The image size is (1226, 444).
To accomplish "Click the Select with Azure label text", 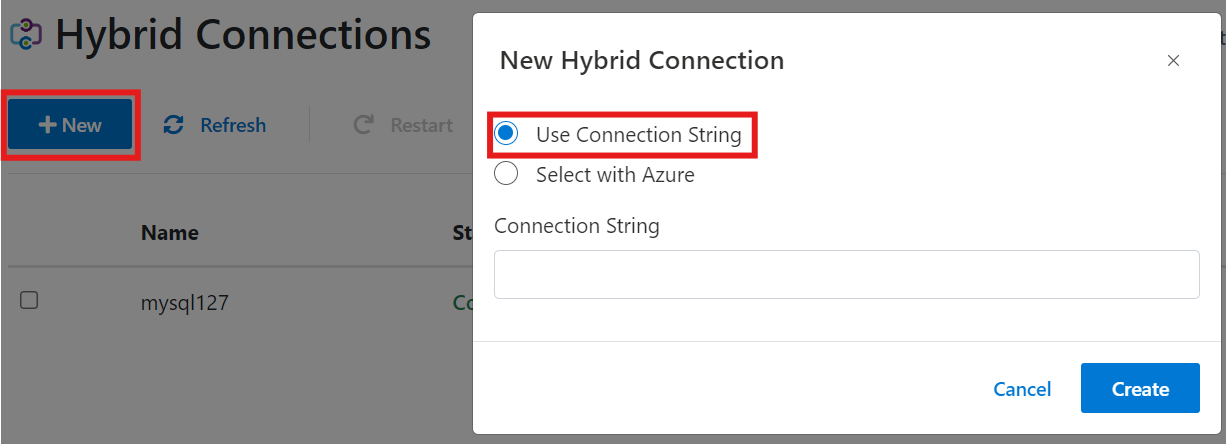I will (x=615, y=175).
